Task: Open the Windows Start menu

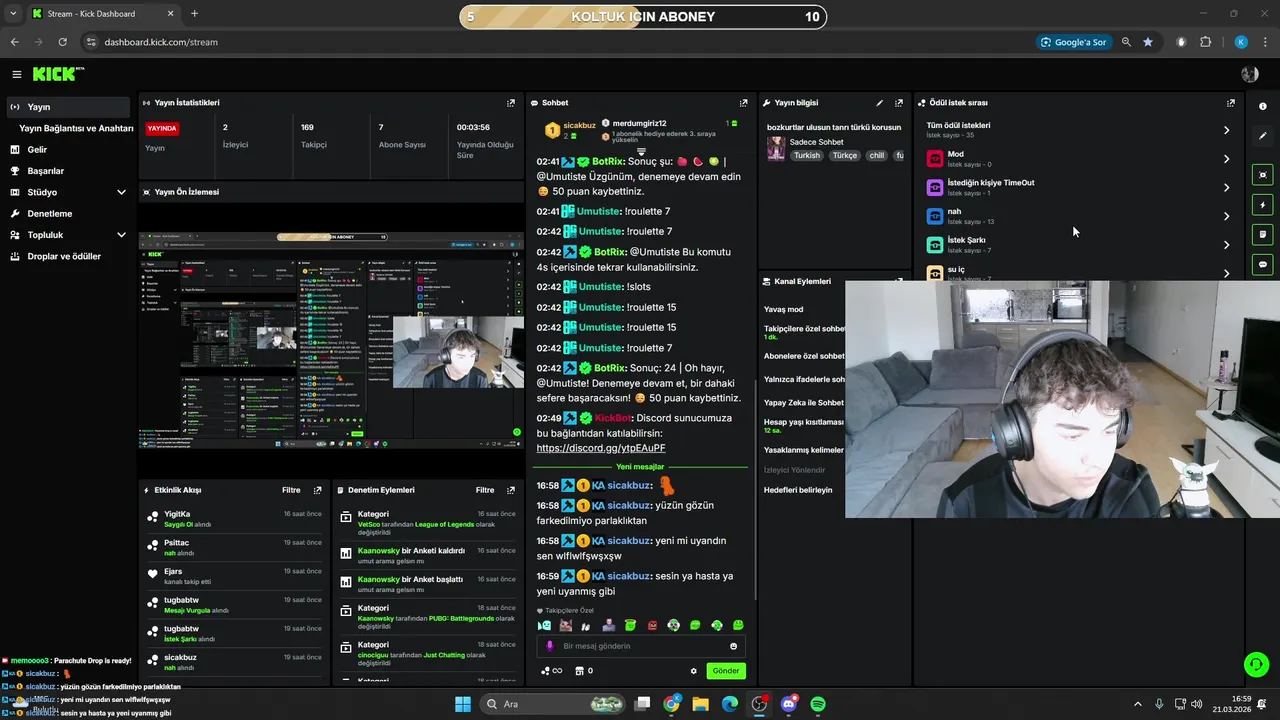Action: tap(463, 704)
